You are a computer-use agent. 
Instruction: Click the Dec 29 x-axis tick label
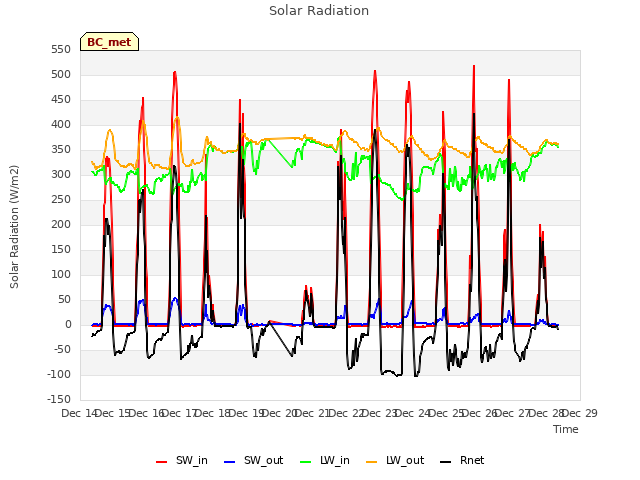pyautogui.click(x=580, y=413)
